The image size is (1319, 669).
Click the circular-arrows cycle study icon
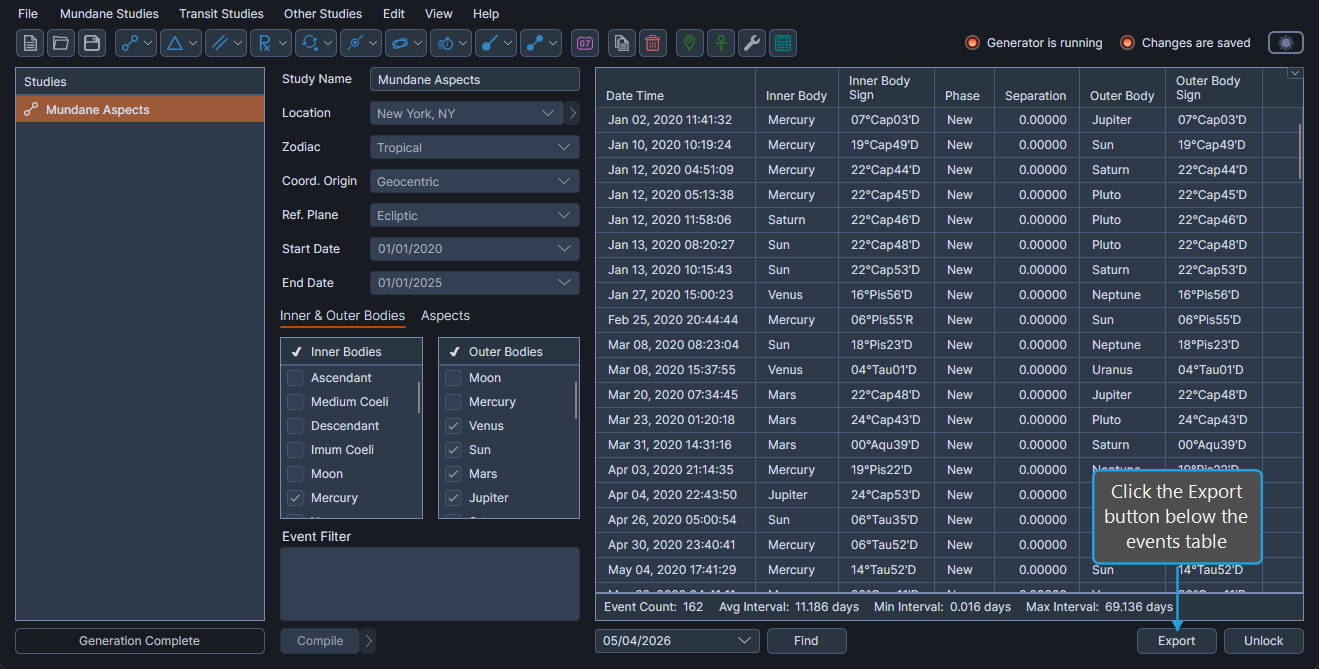tap(309, 43)
